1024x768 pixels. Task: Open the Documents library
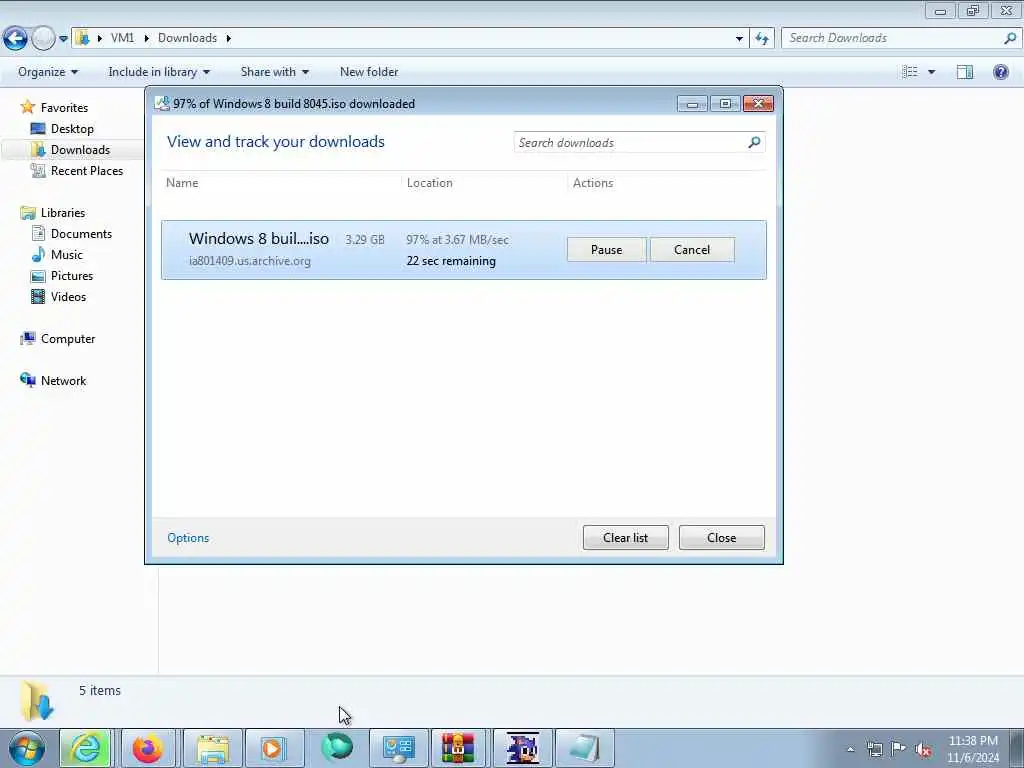[x=81, y=234]
